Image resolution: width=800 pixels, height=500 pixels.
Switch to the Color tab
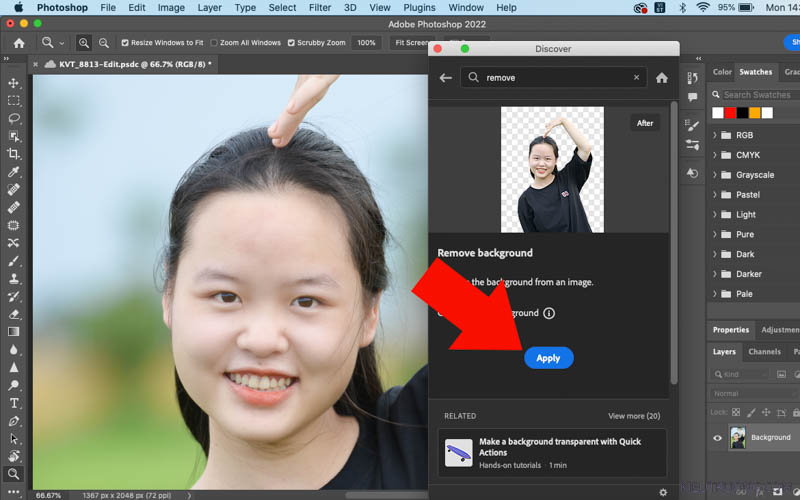[722, 72]
